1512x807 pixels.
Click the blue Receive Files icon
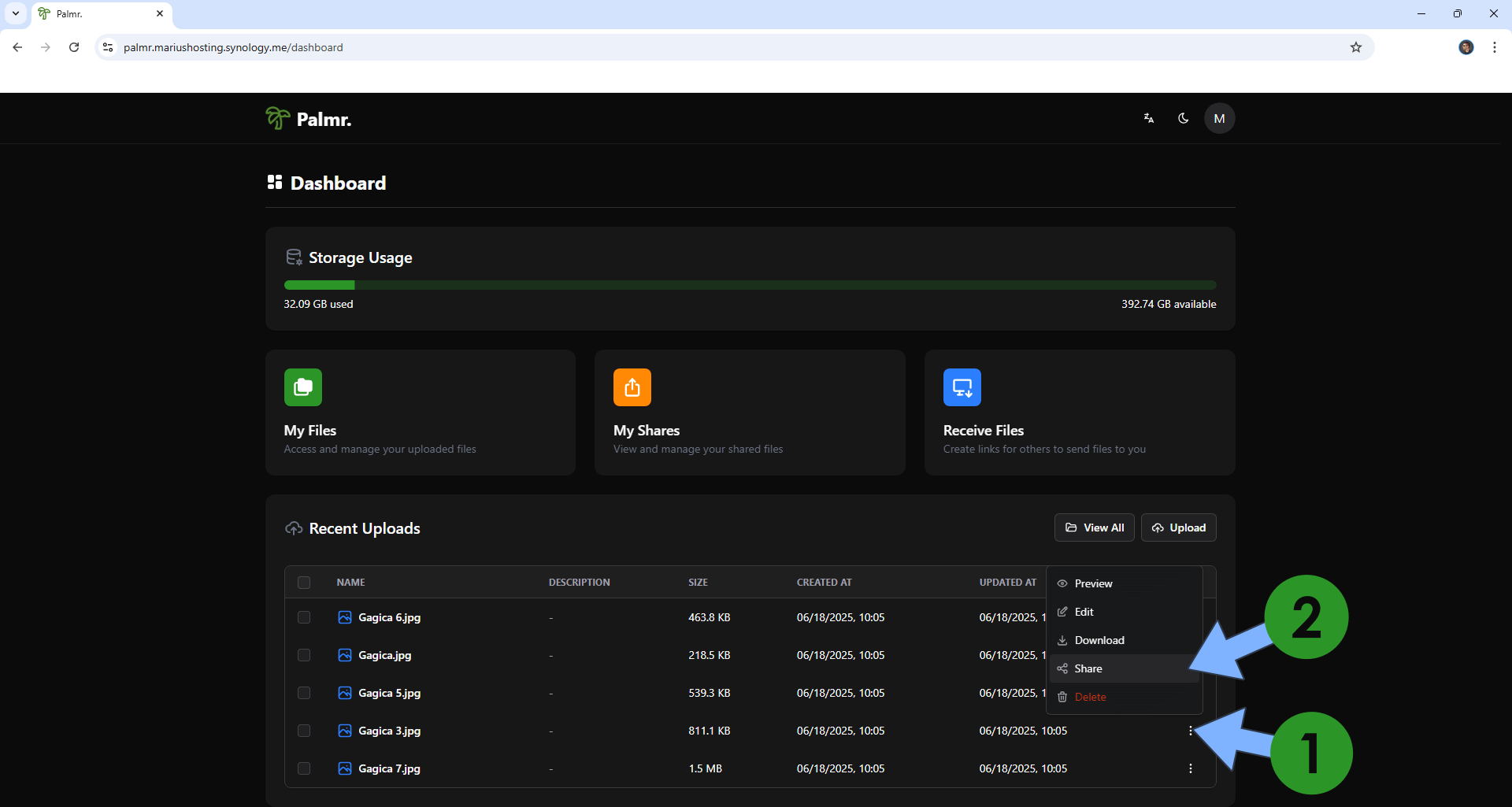962,387
